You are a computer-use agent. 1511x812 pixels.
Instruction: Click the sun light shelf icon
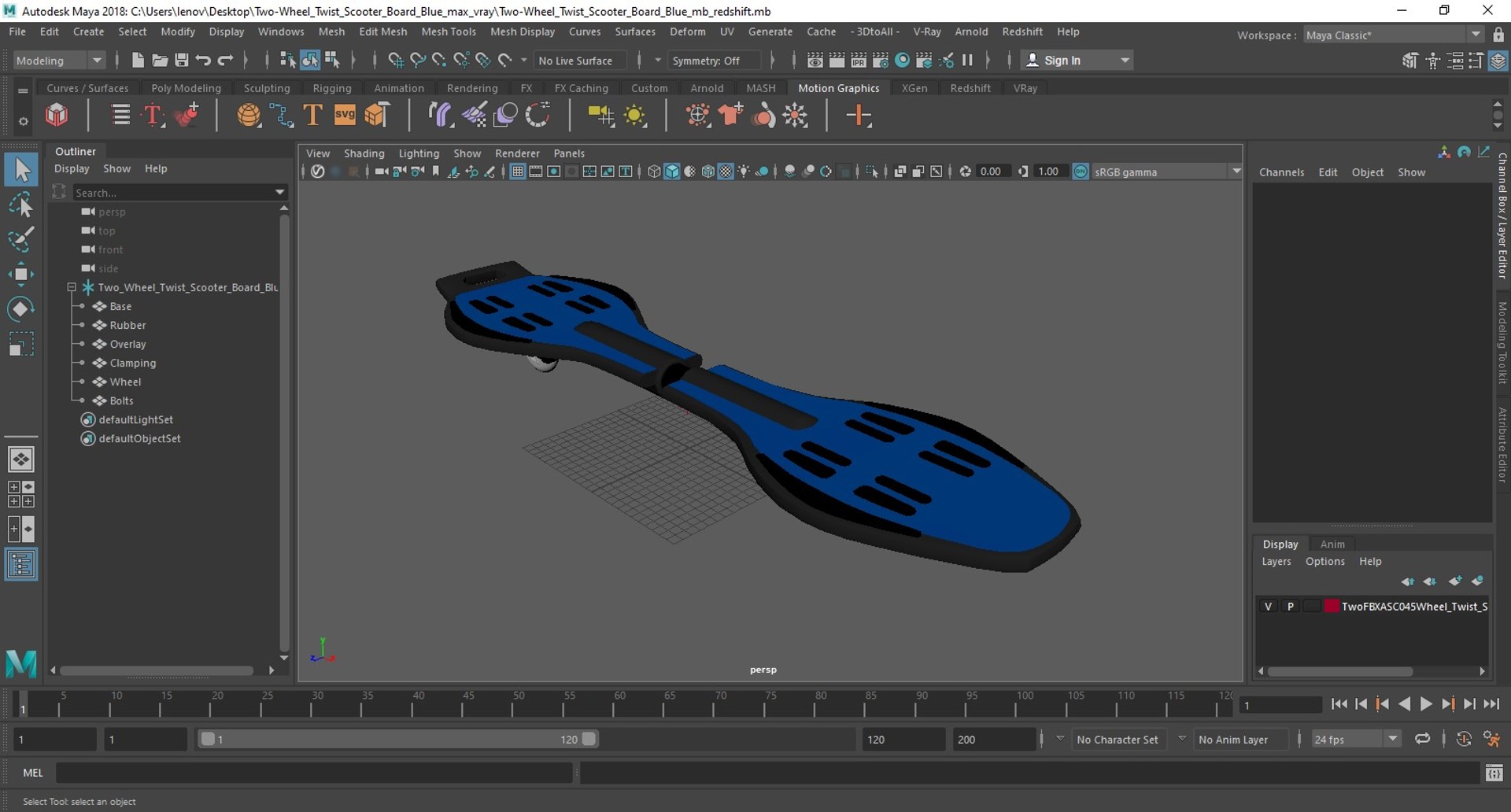pos(634,116)
